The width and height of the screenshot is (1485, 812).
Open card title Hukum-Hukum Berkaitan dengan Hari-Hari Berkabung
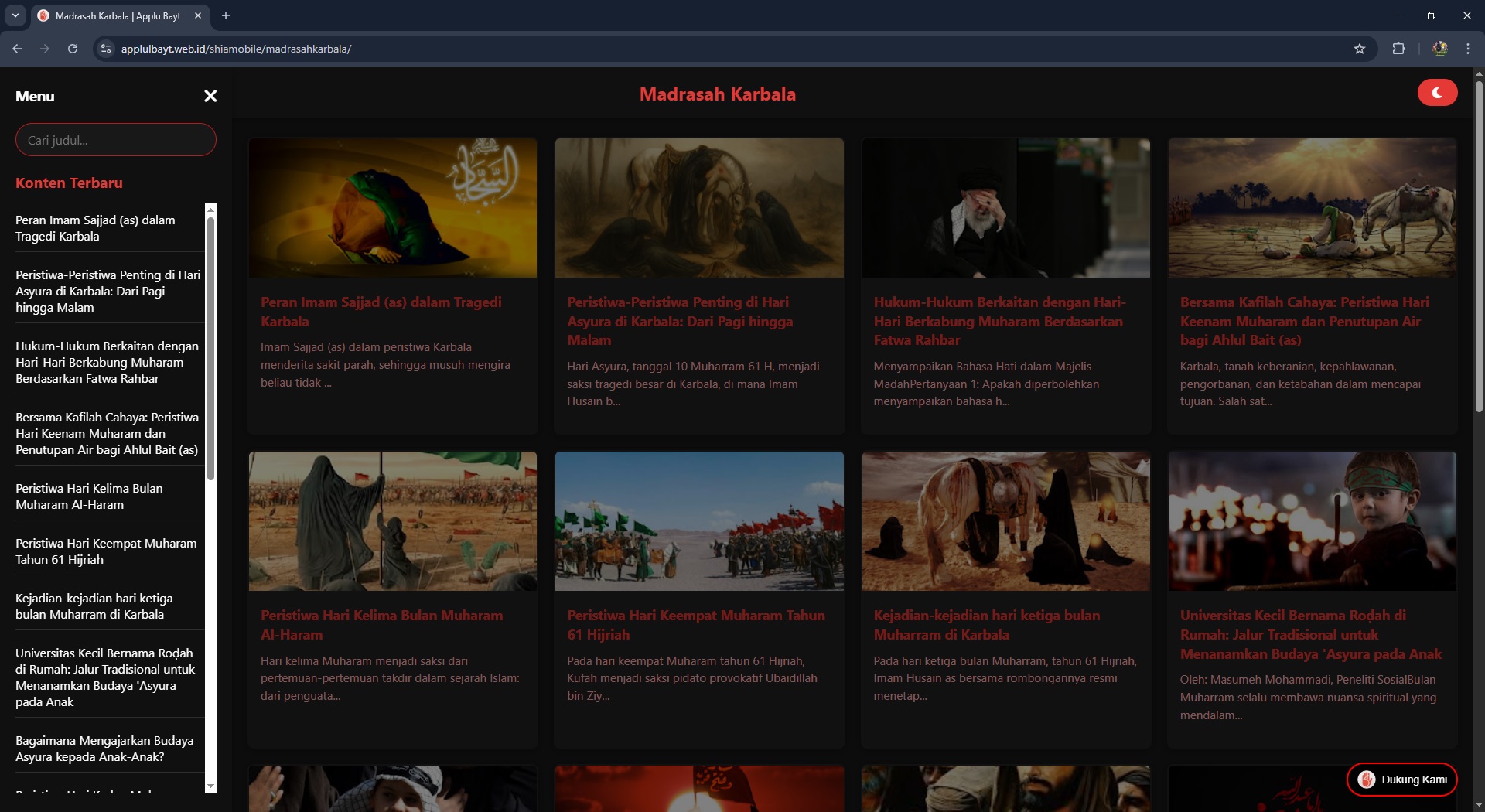point(1000,321)
